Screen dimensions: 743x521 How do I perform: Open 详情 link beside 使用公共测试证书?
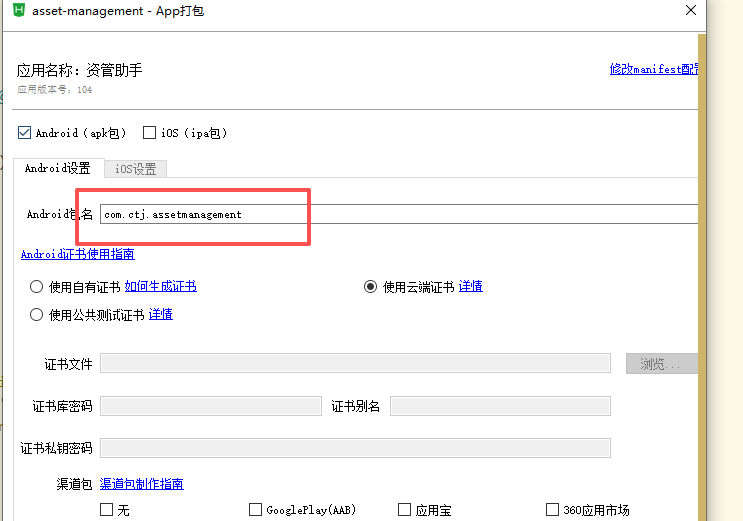click(x=160, y=314)
